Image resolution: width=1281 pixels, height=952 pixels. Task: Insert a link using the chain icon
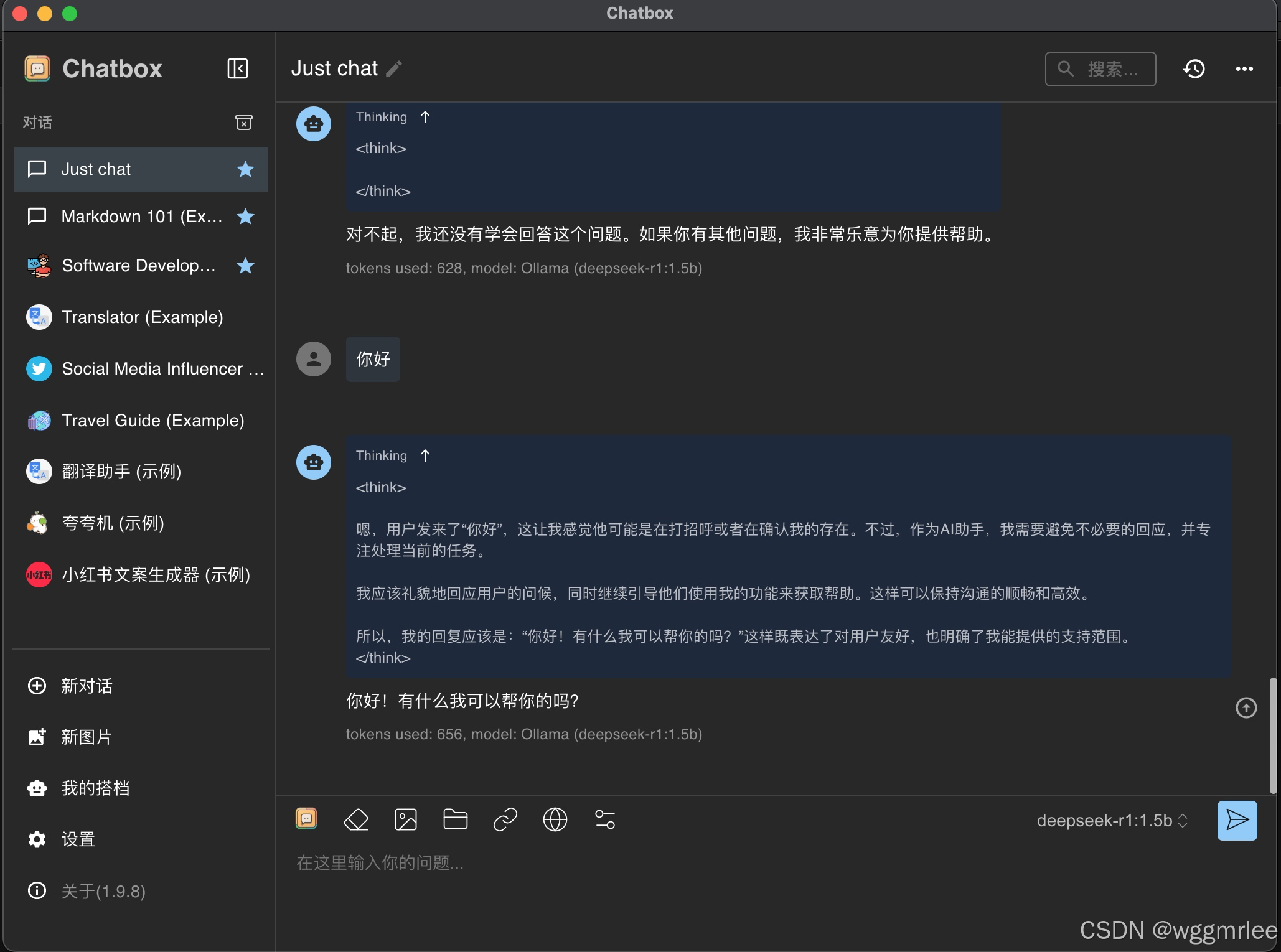505,819
